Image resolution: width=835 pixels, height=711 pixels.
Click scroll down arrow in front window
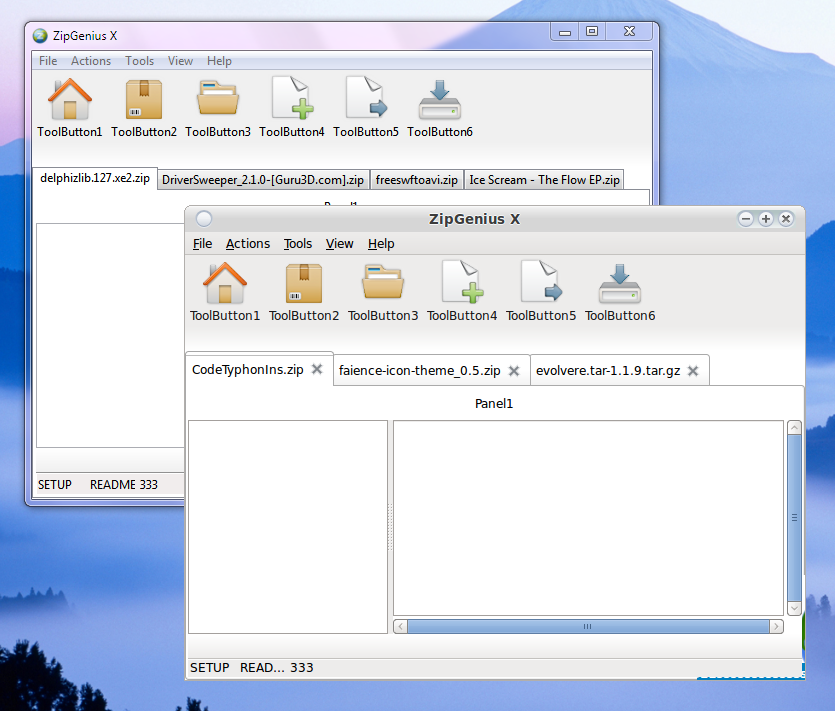795,608
